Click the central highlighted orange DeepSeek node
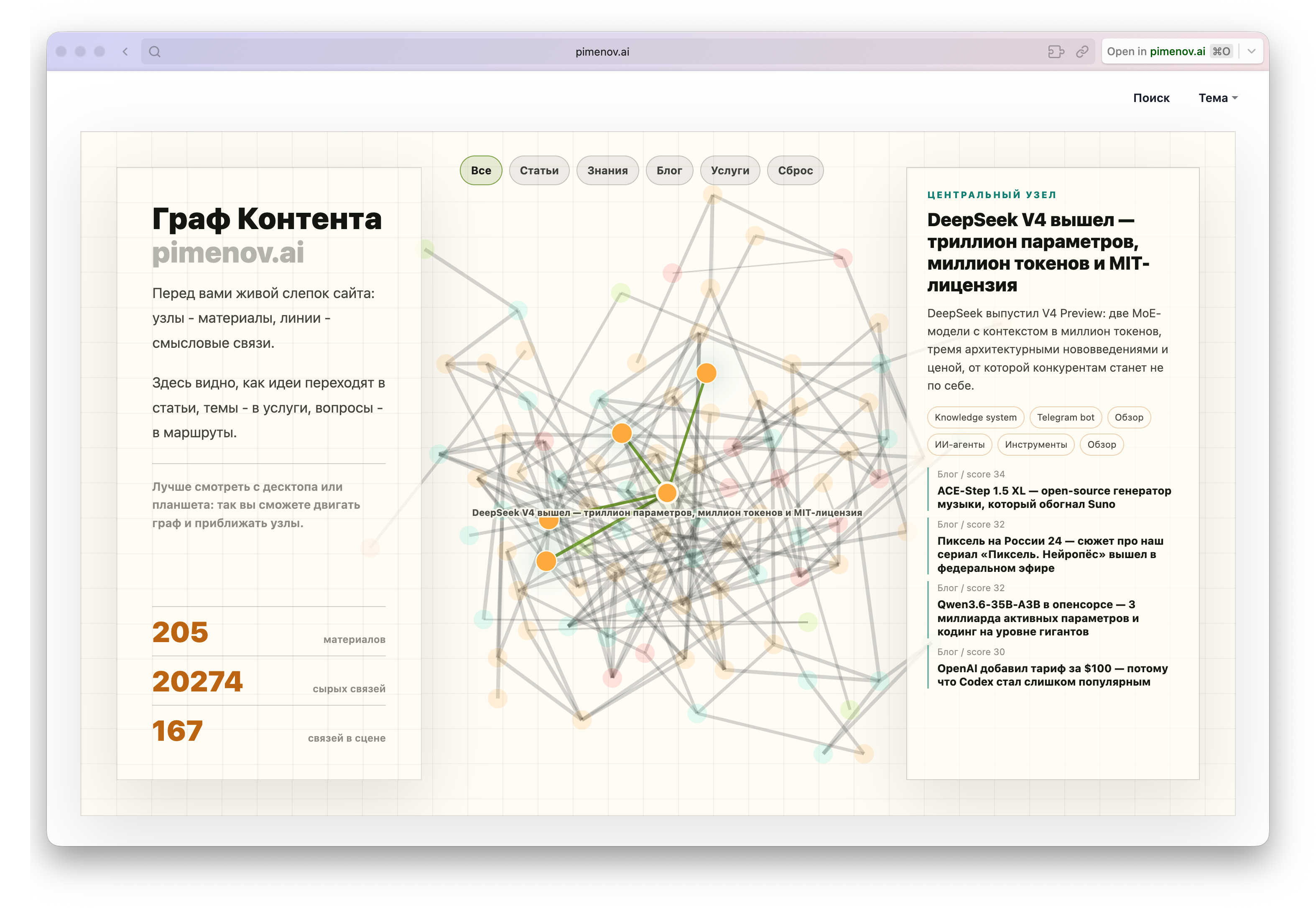The height and width of the screenshot is (908, 1316). (x=667, y=493)
